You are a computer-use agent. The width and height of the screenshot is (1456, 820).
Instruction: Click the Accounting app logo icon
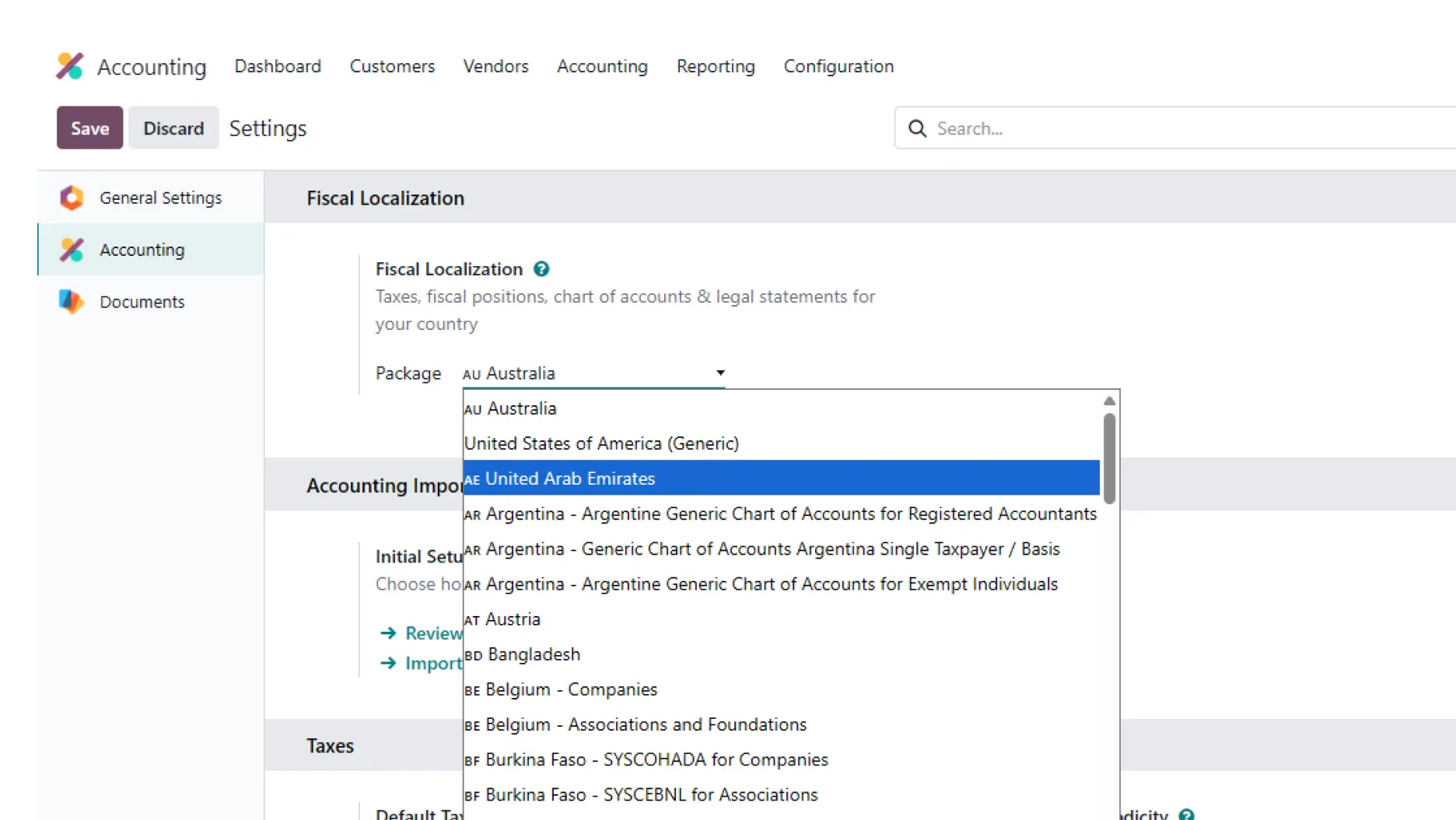[x=69, y=66]
